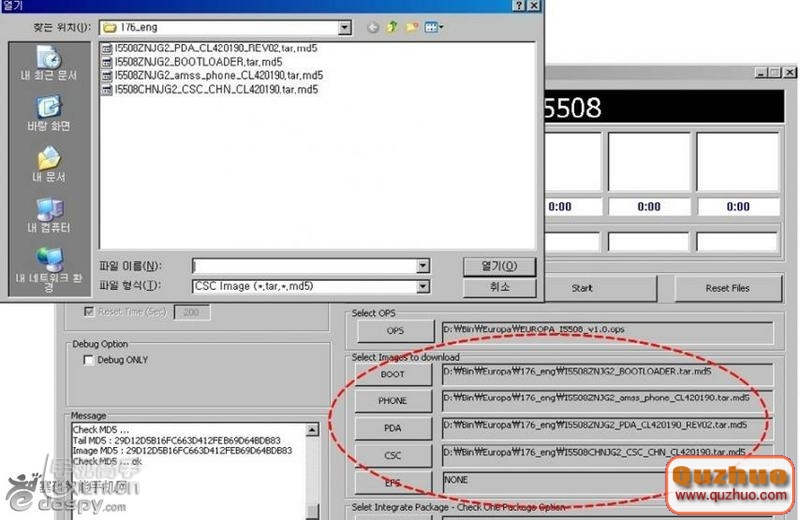800x520 pixels.
Task: Click the EFS image select button
Action: click(x=392, y=483)
